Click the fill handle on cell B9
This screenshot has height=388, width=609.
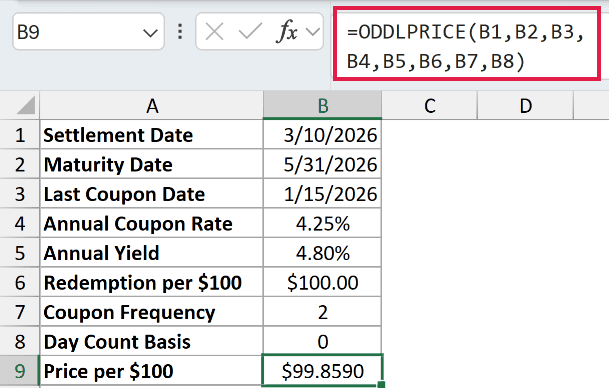point(381,385)
